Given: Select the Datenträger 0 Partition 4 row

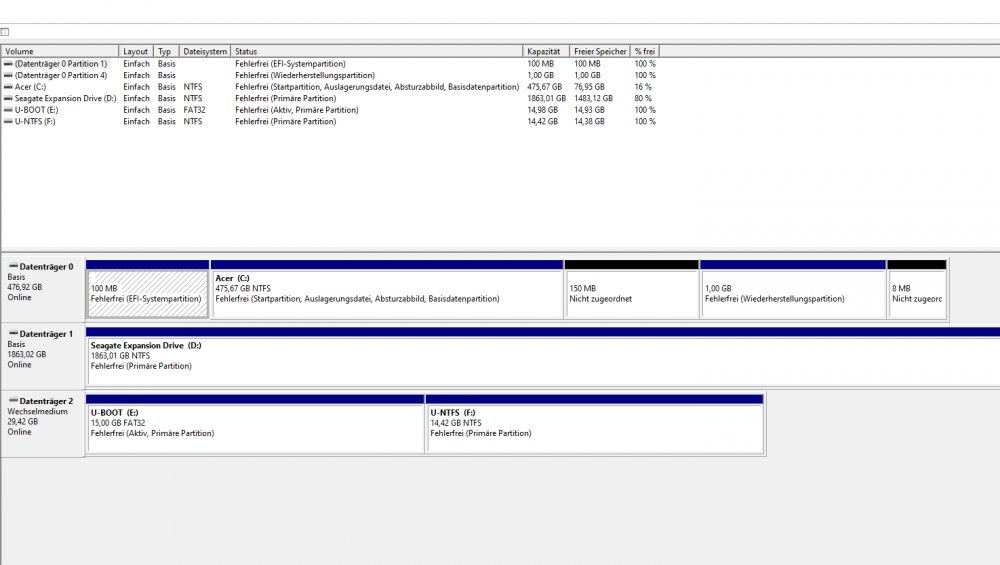Looking at the screenshot, I should point(61,76).
